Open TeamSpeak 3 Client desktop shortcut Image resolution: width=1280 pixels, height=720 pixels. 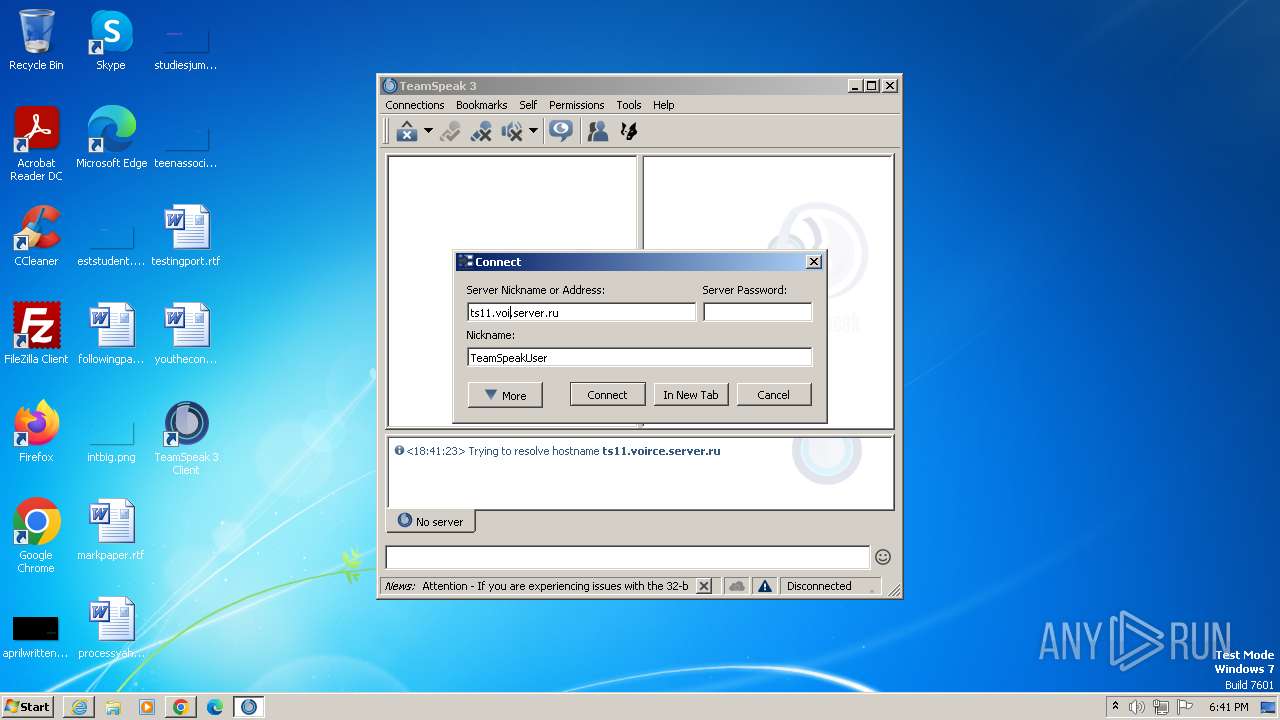186,438
